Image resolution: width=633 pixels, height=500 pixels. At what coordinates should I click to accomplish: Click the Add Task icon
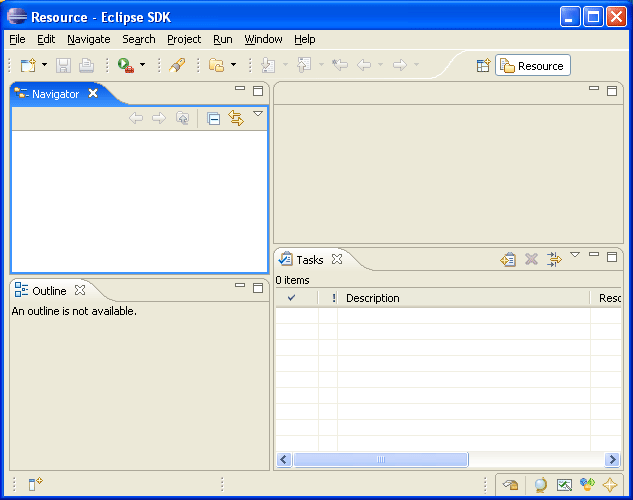(x=508, y=259)
